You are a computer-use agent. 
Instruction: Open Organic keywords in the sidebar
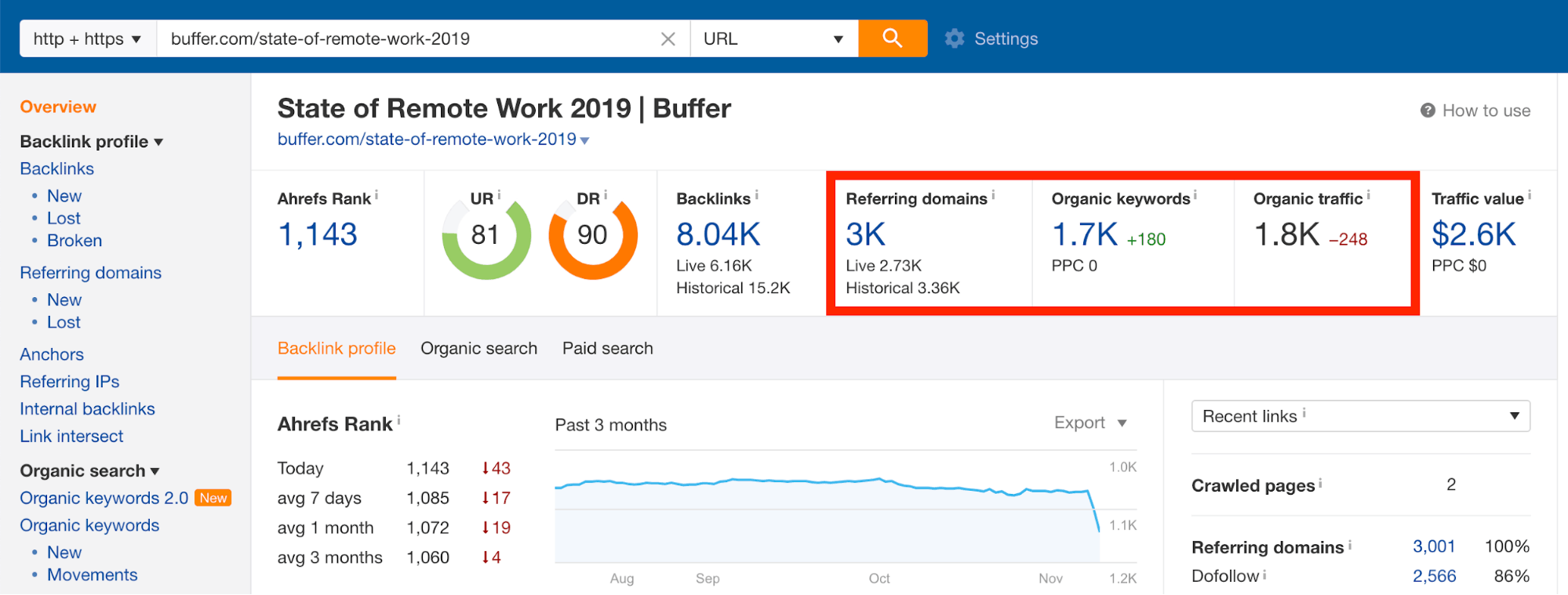89,525
